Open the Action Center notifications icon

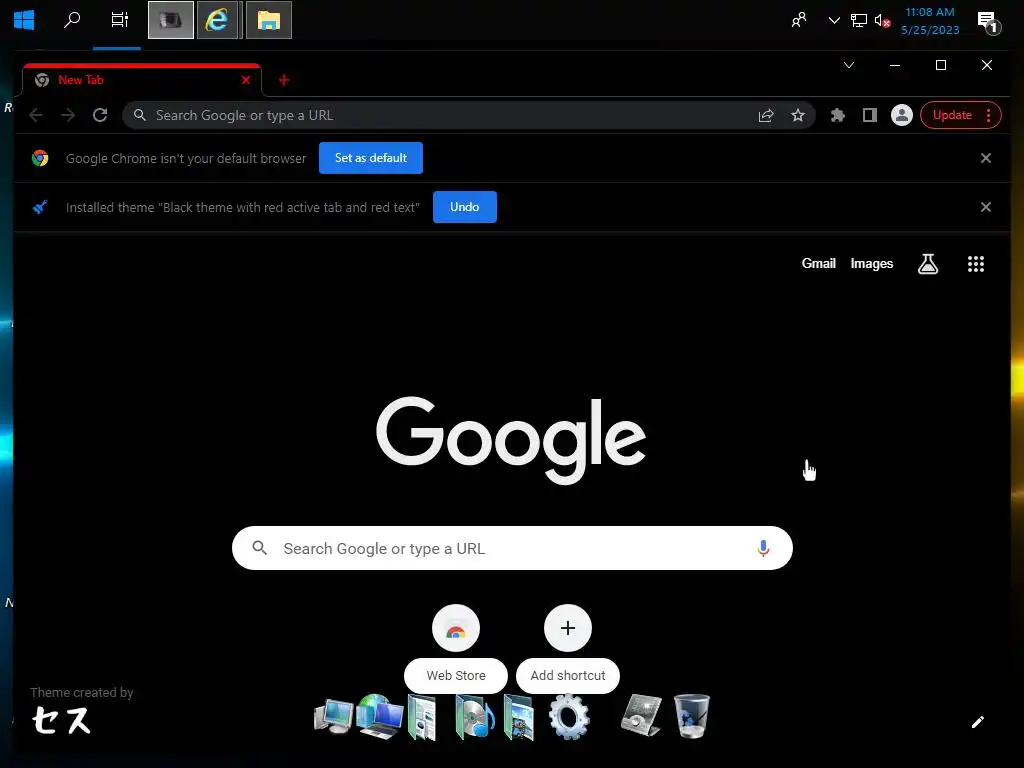(988, 22)
